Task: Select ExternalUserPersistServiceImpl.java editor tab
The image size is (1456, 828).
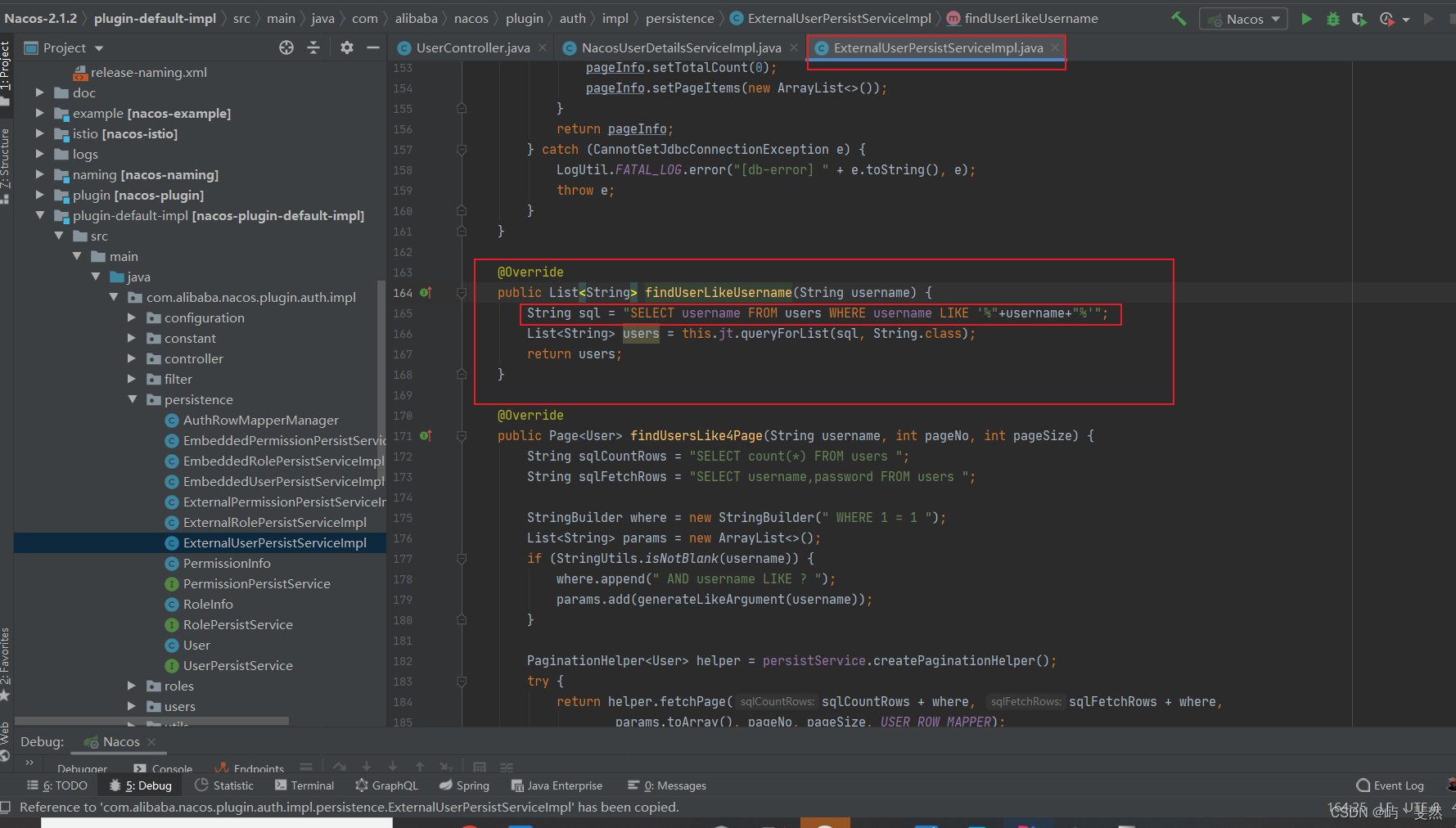Action: 938,47
